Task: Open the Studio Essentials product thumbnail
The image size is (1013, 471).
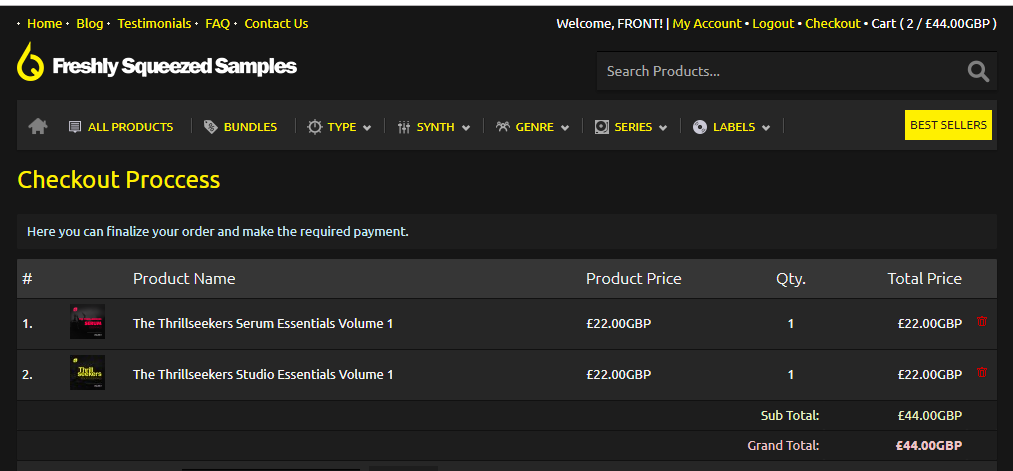Action: (x=87, y=373)
